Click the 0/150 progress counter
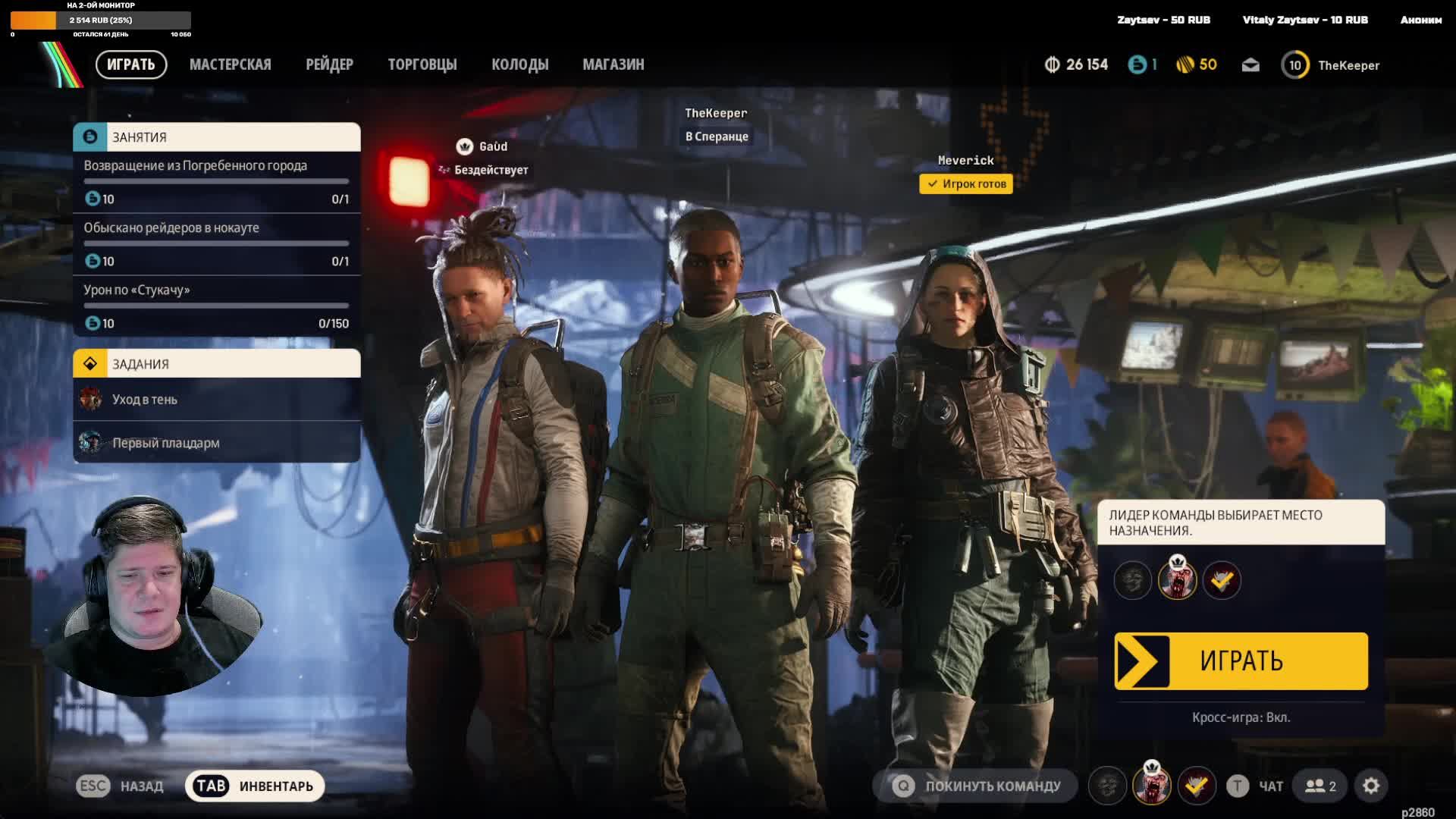This screenshot has width=1456, height=819. coord(334,324)
